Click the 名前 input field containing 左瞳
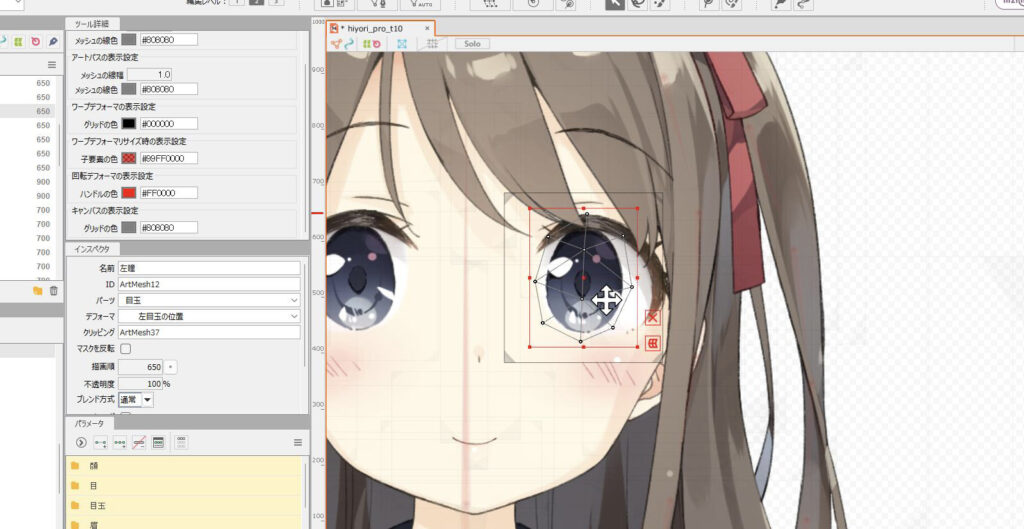 209,268
